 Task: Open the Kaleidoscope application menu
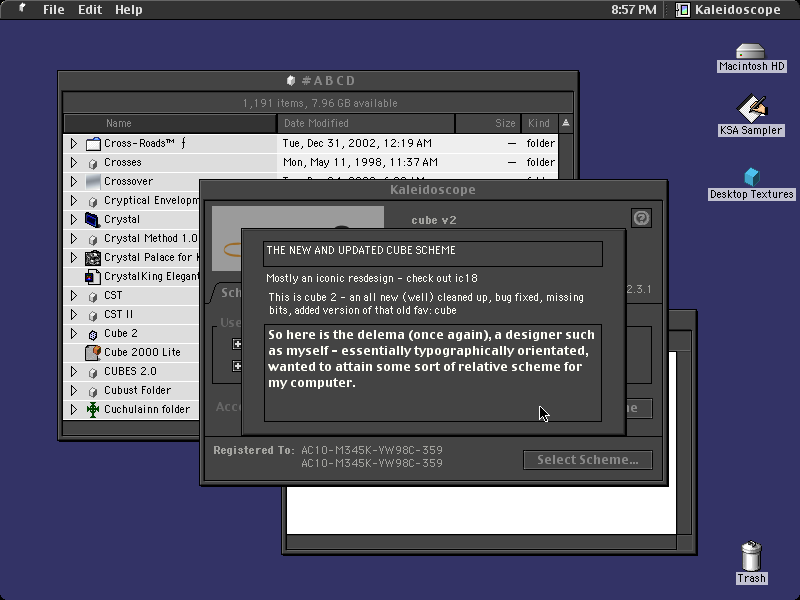pos(728,10)
